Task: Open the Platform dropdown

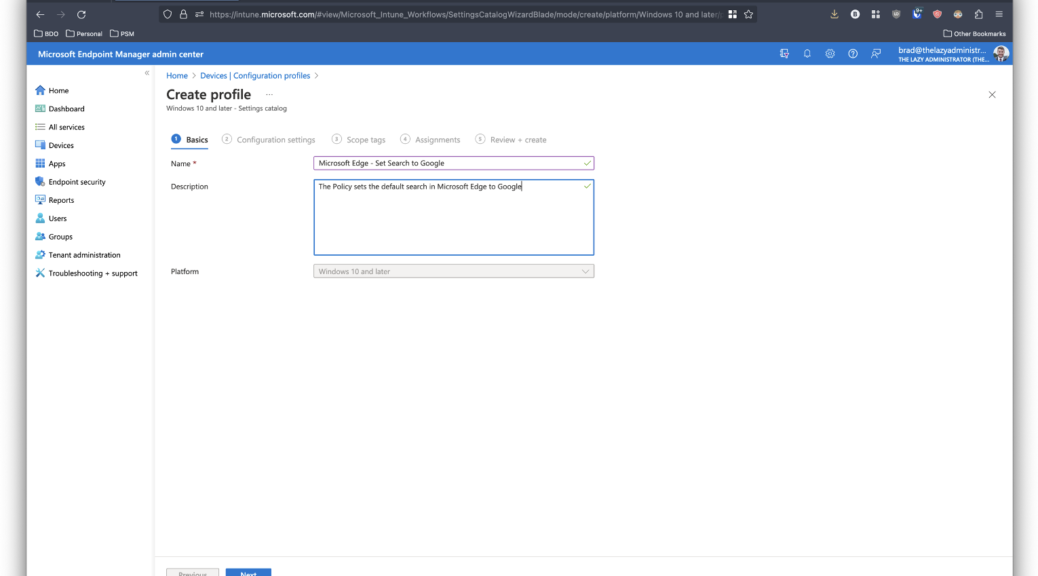Action: [453, 271]
